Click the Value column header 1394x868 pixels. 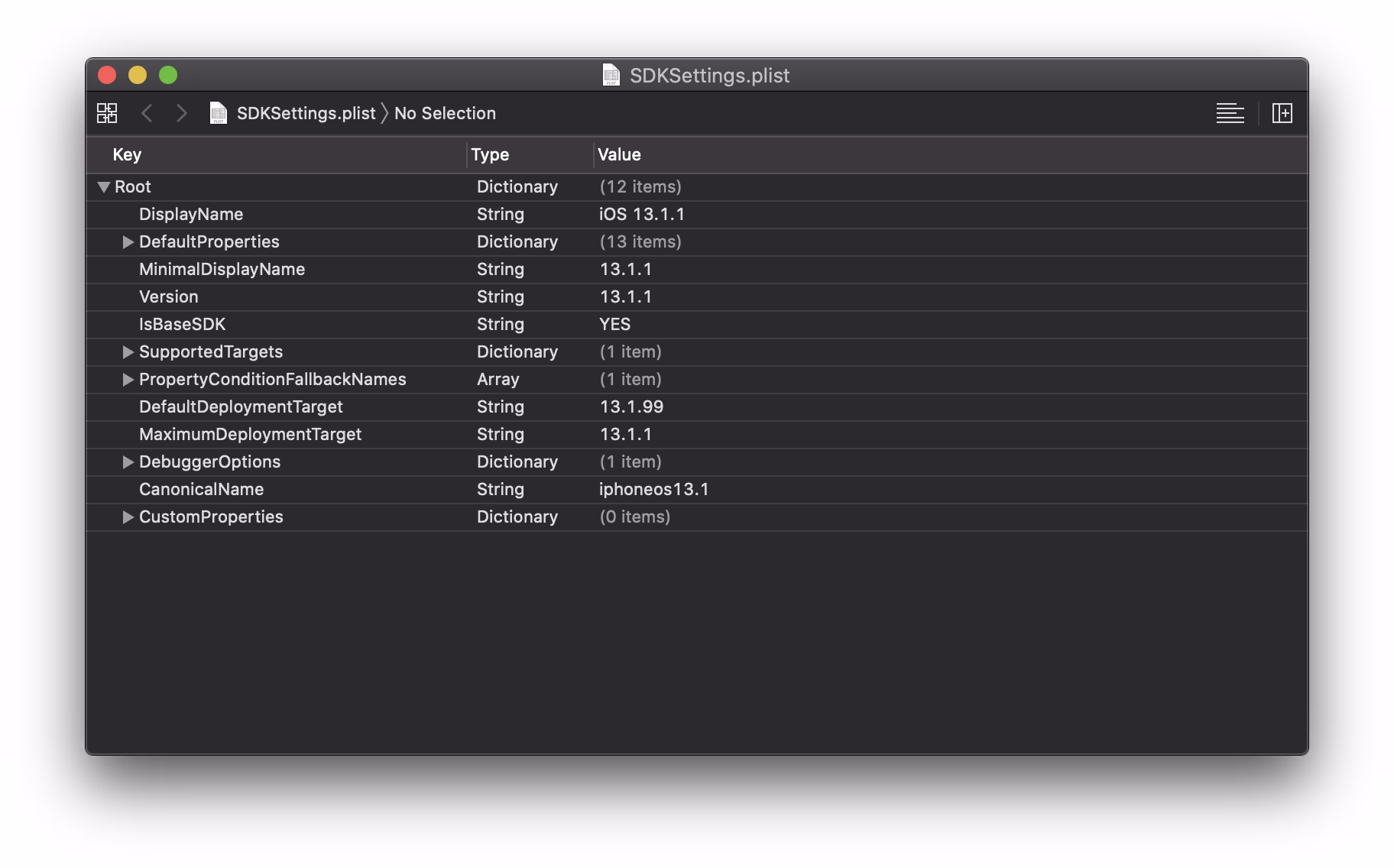click(x=619, y=154)
